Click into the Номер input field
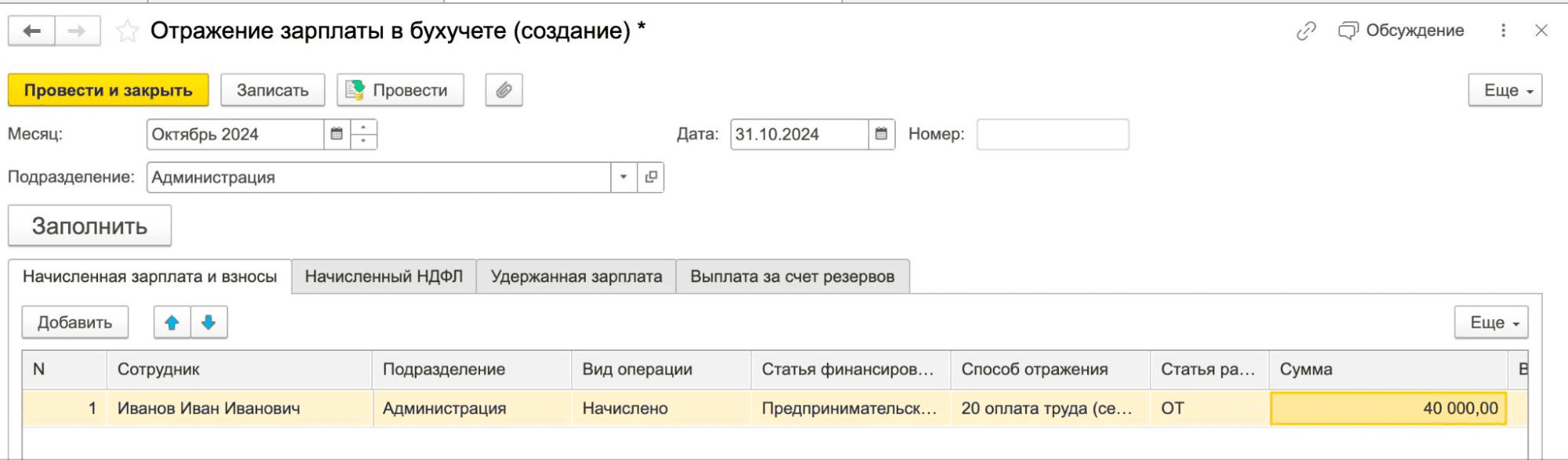 (1052, 134)
